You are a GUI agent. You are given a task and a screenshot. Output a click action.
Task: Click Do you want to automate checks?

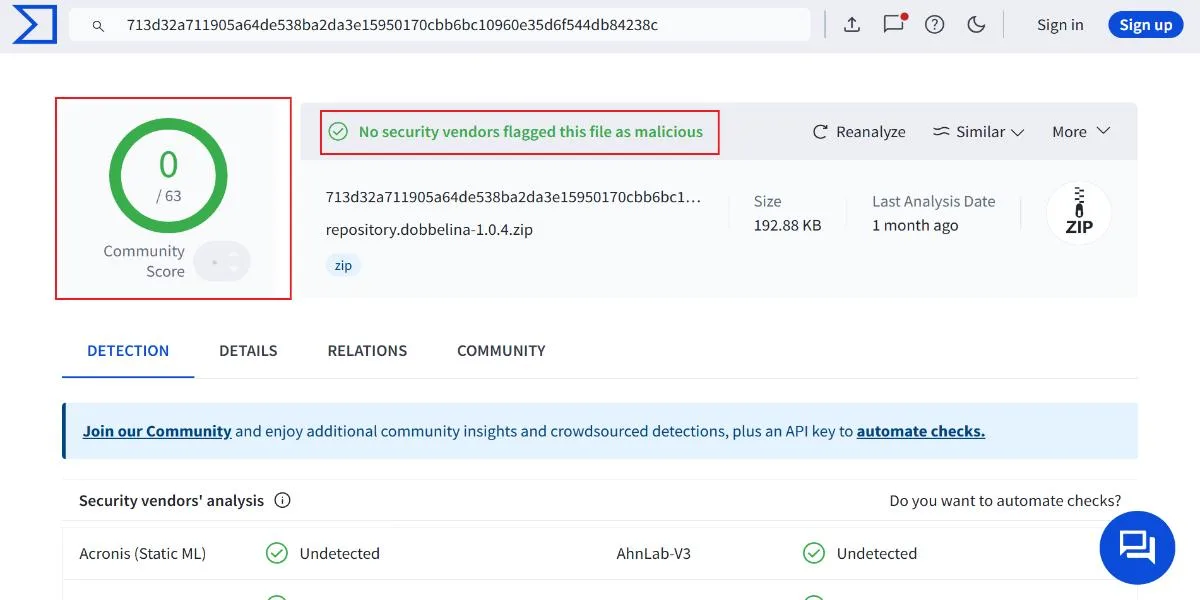coord(1005,500)
